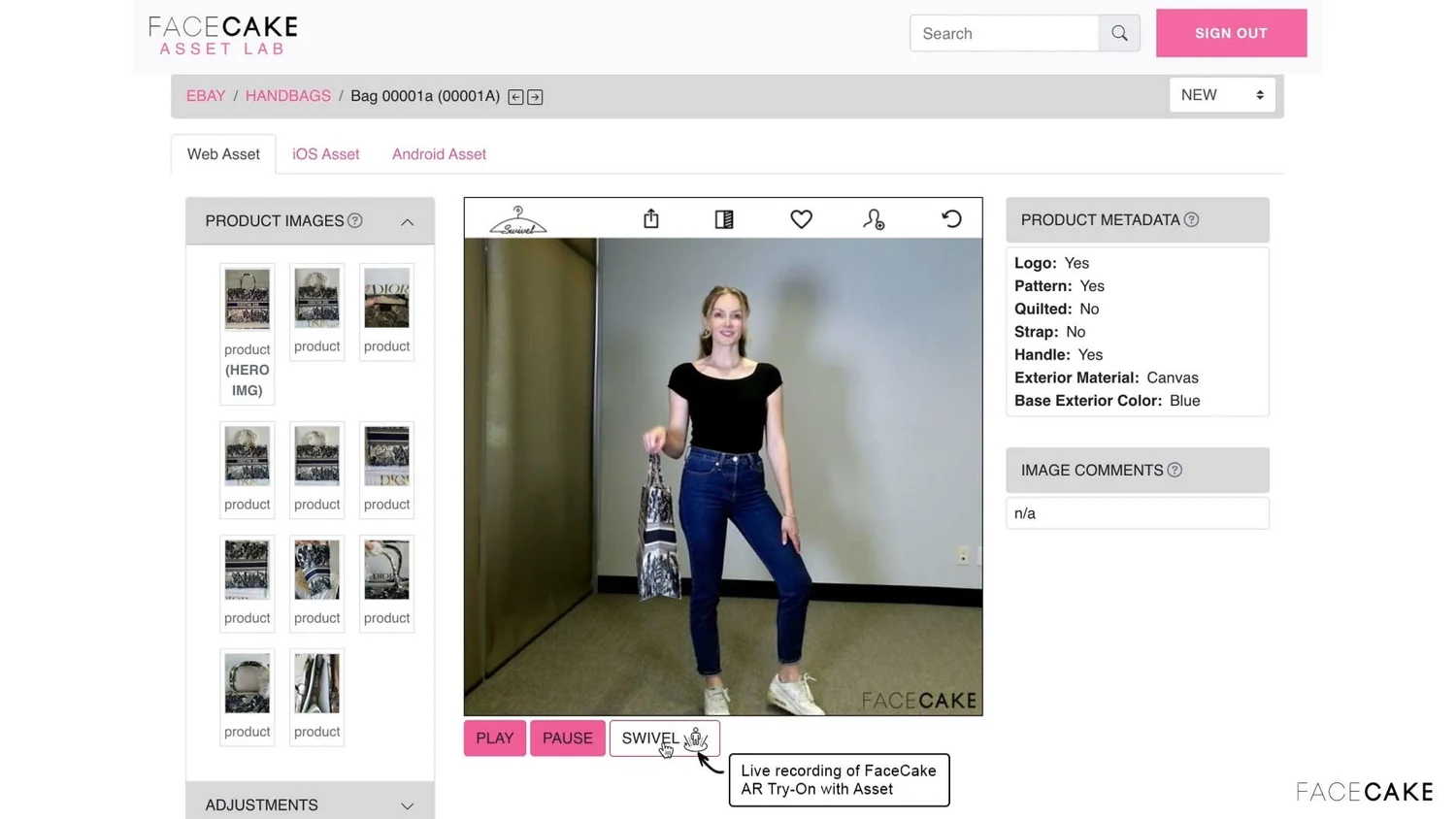The width and height of the screenshot is (1456, 819).
Task: Click the SWIVEL button
Action: [665, 738]
